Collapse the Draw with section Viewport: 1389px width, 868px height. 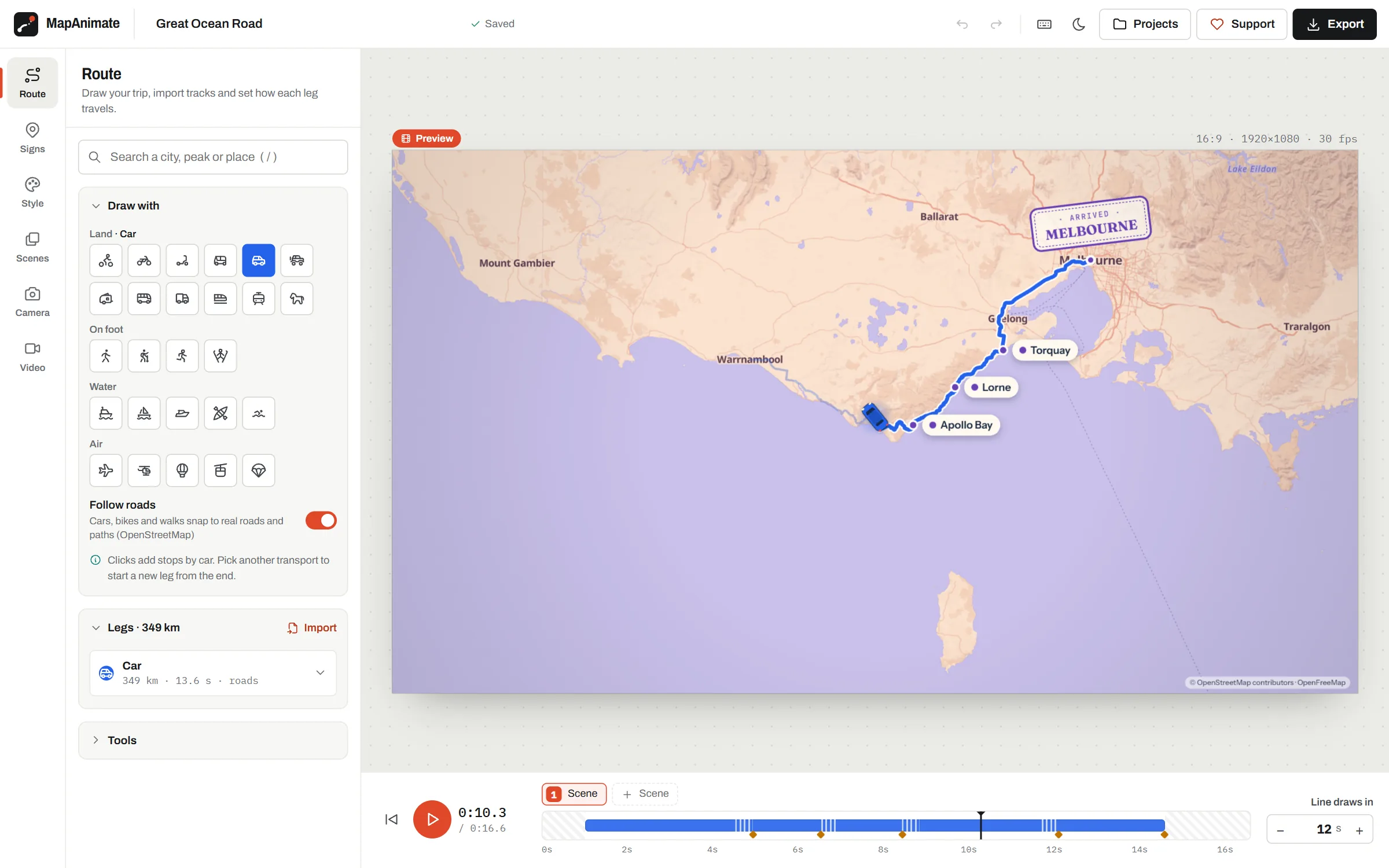(96, 205)
